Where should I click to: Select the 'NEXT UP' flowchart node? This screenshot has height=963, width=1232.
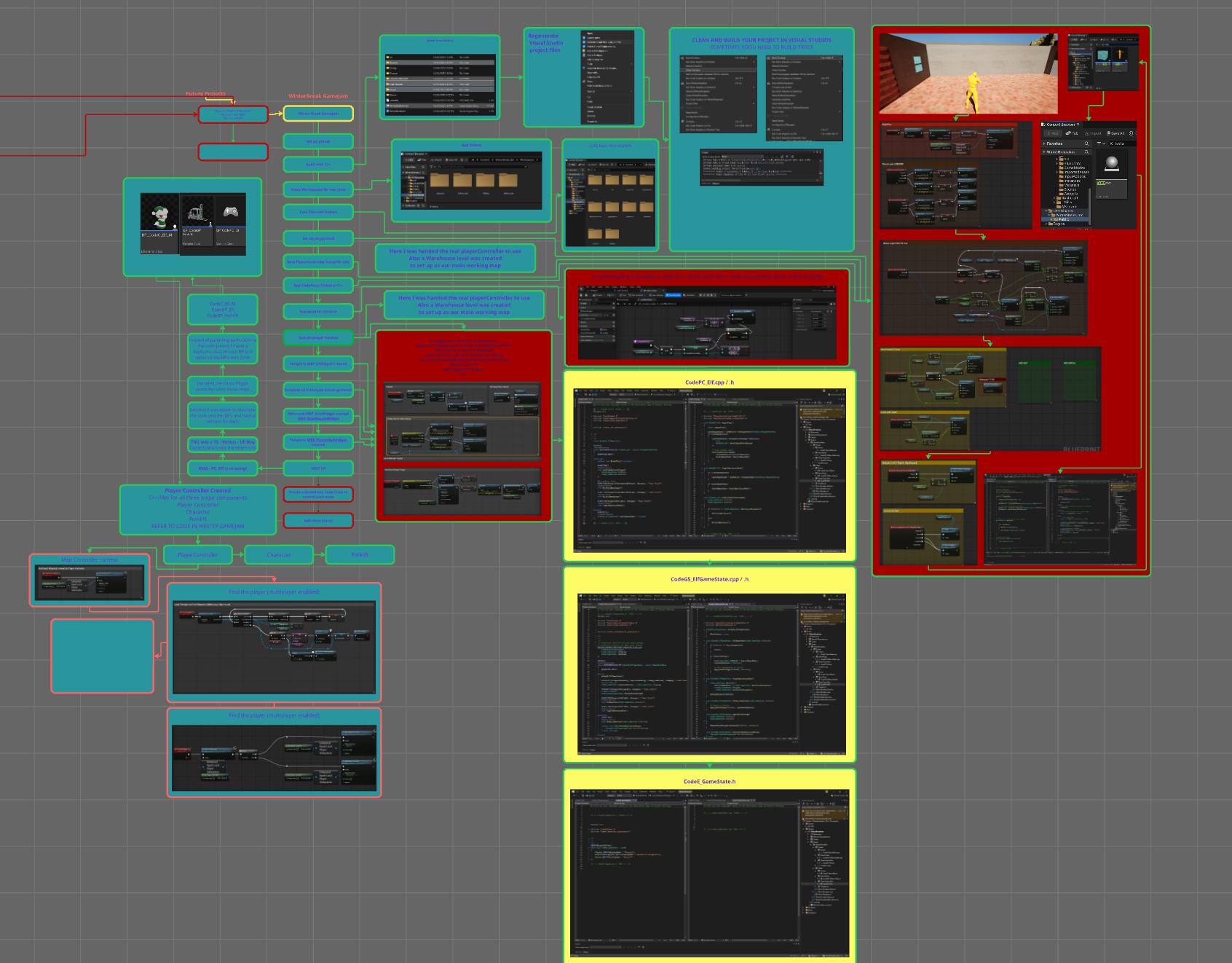click(x=318, y=468)
